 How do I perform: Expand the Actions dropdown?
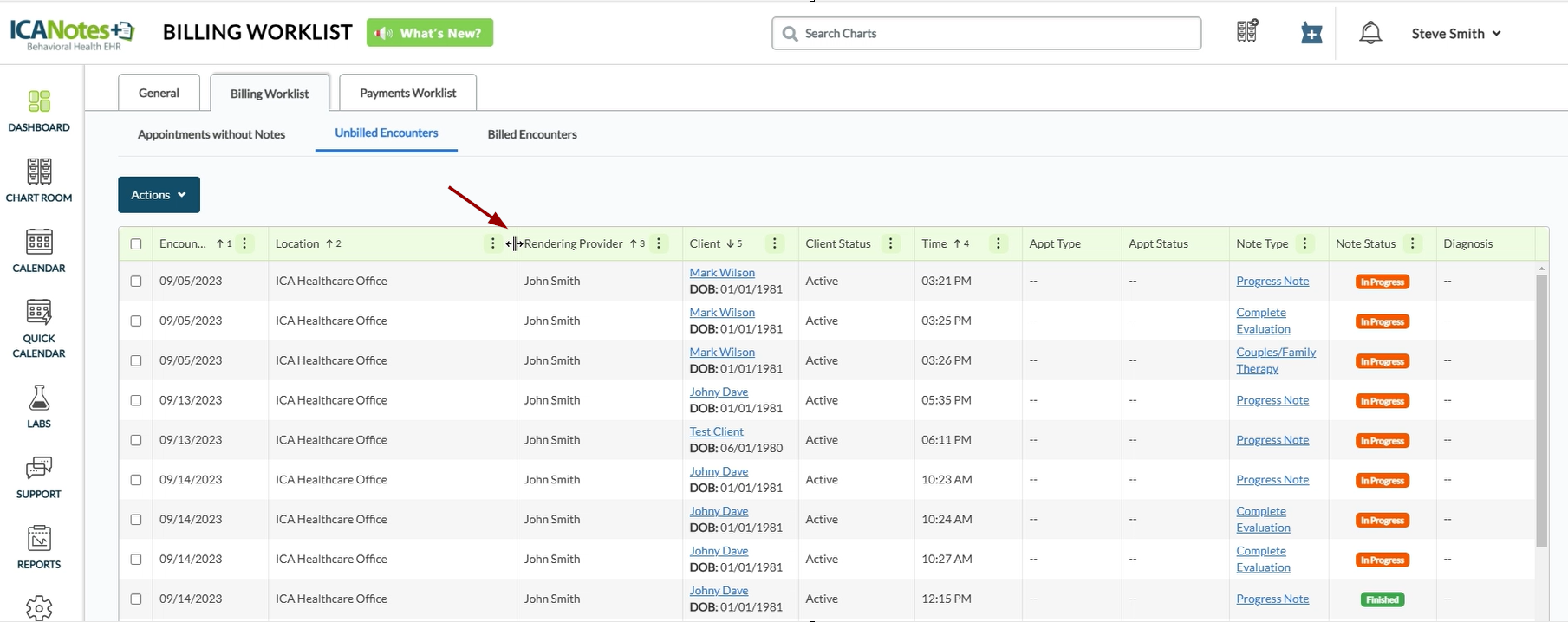point(159,195)
